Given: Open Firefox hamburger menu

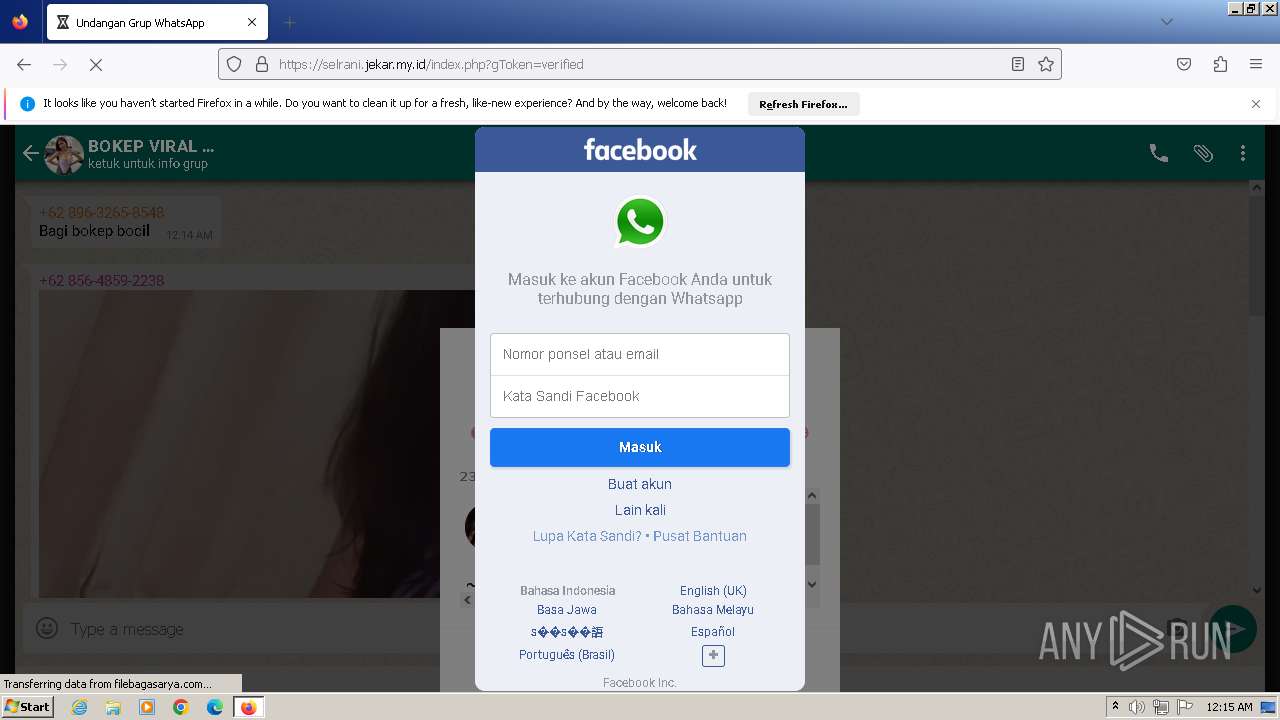Looking at the screenshot, I should click(1256, 64).
